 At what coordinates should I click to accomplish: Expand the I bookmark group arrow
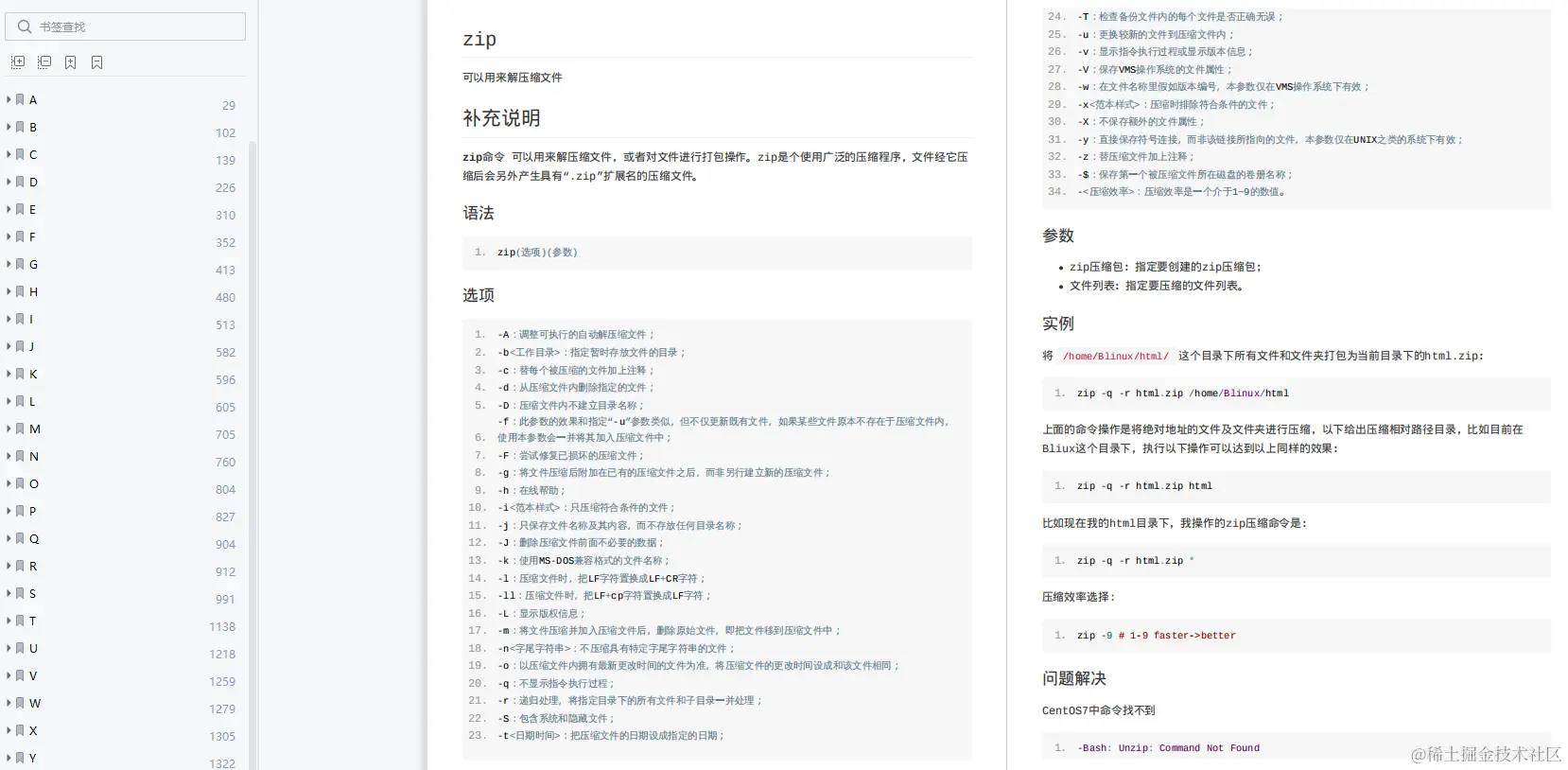[x=9, y=319]
